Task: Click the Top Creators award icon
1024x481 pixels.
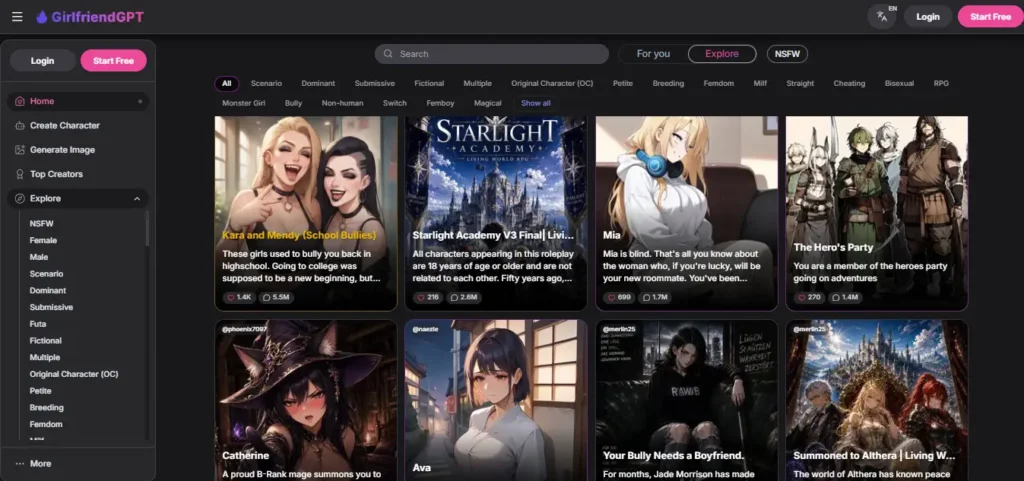Action: coord(20,174)
